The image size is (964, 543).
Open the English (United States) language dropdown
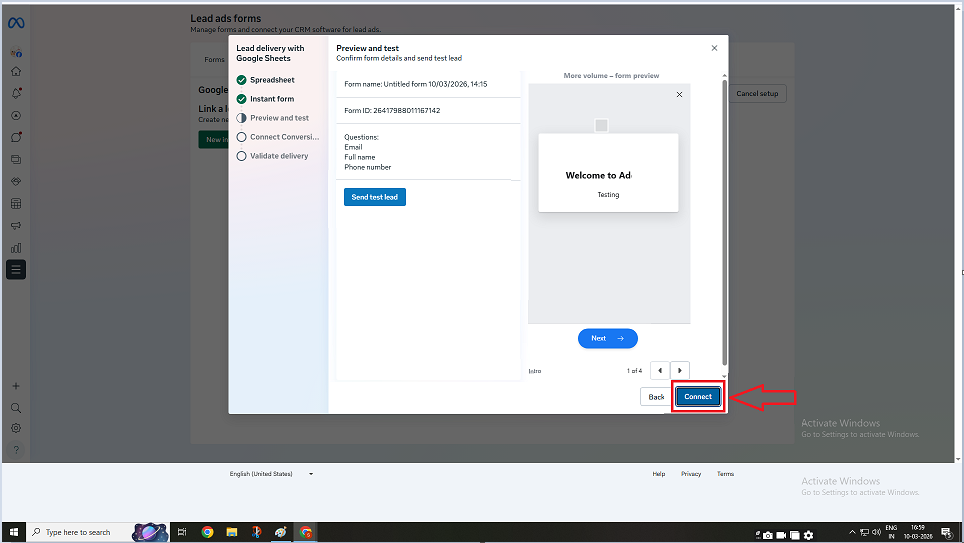tap(271, 474)
